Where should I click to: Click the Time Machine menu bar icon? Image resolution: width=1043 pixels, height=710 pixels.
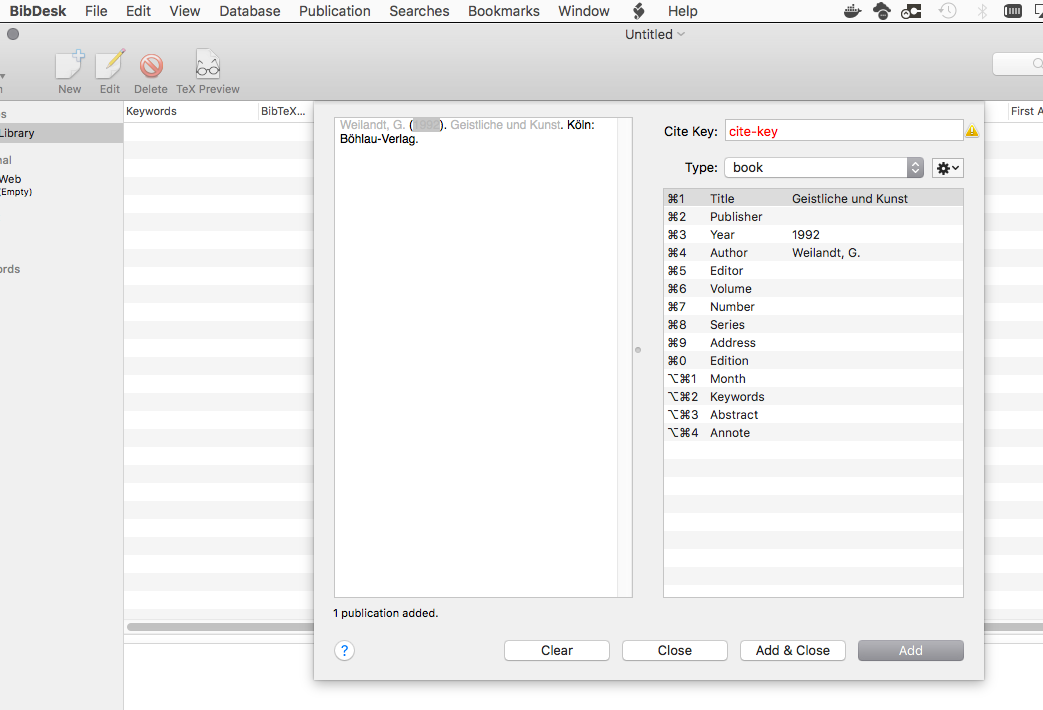pos(947,11)
